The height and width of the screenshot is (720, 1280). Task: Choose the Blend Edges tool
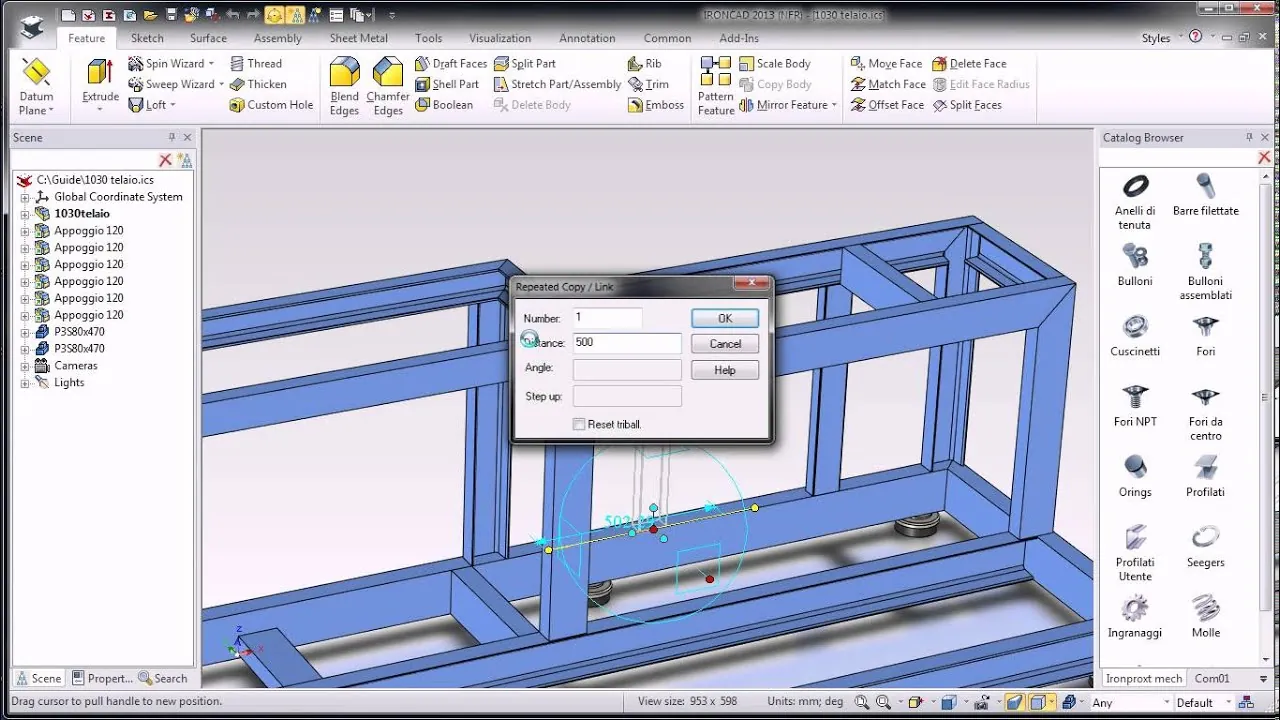[345, 86]
